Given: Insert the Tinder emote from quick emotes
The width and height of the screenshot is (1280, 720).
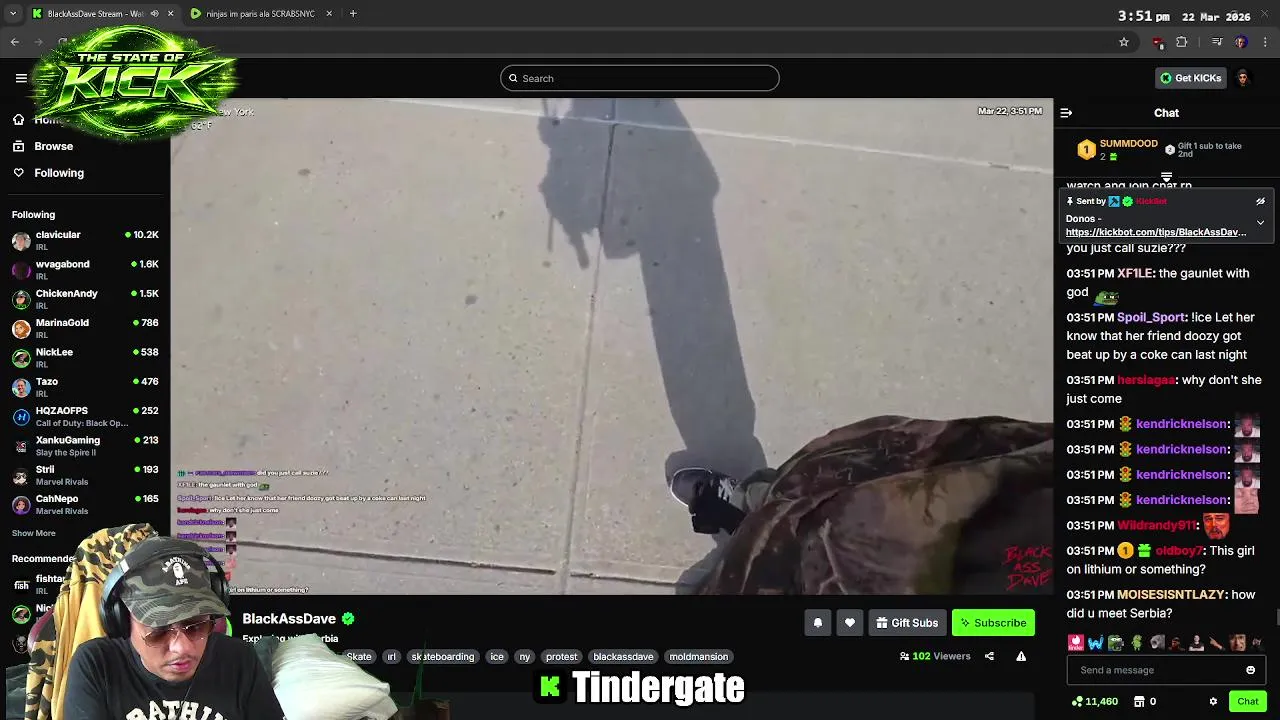Looking at the screenshot, I should (1075, 643).
